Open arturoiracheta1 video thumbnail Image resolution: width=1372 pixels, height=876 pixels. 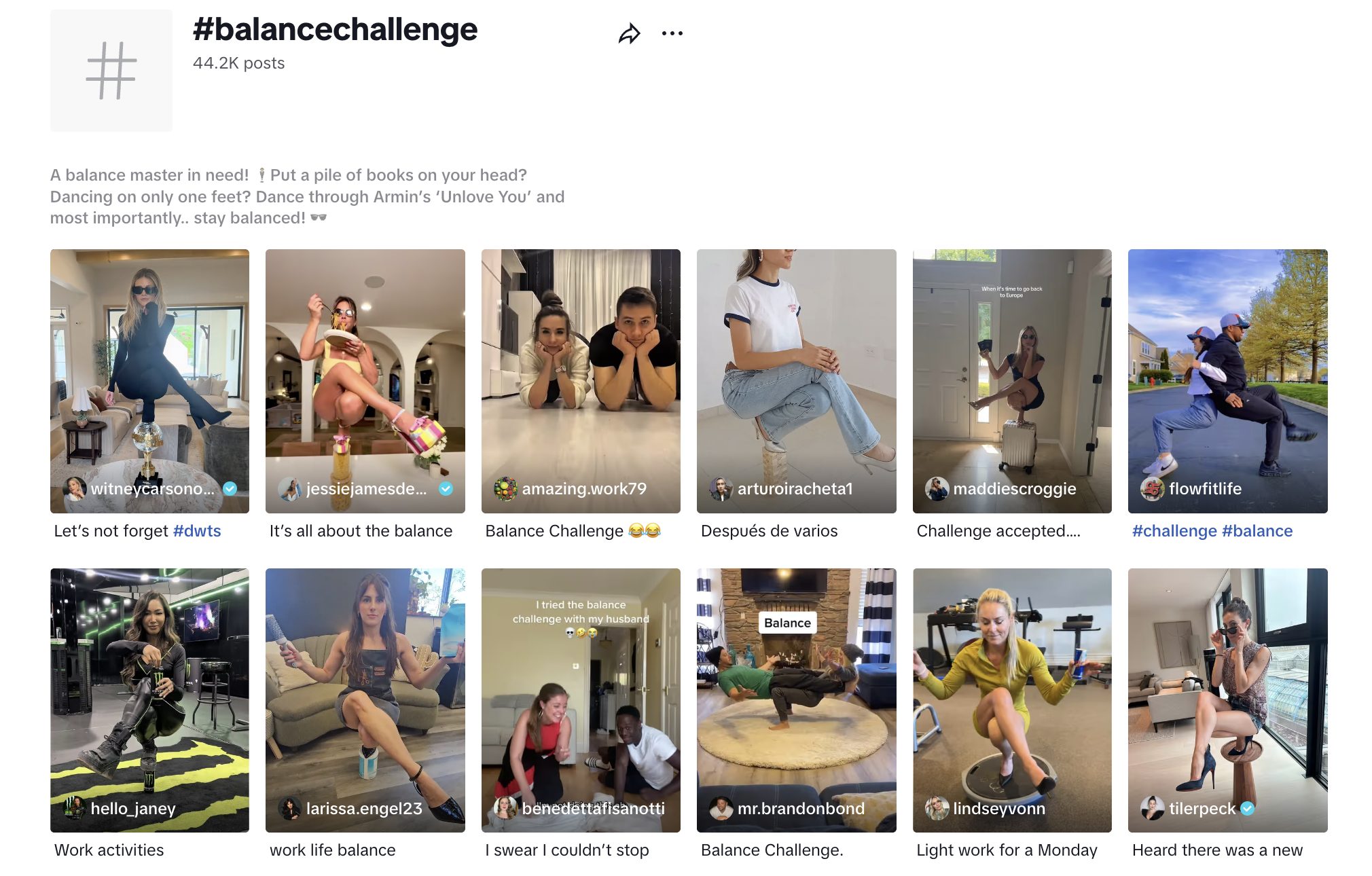[796, 381]
